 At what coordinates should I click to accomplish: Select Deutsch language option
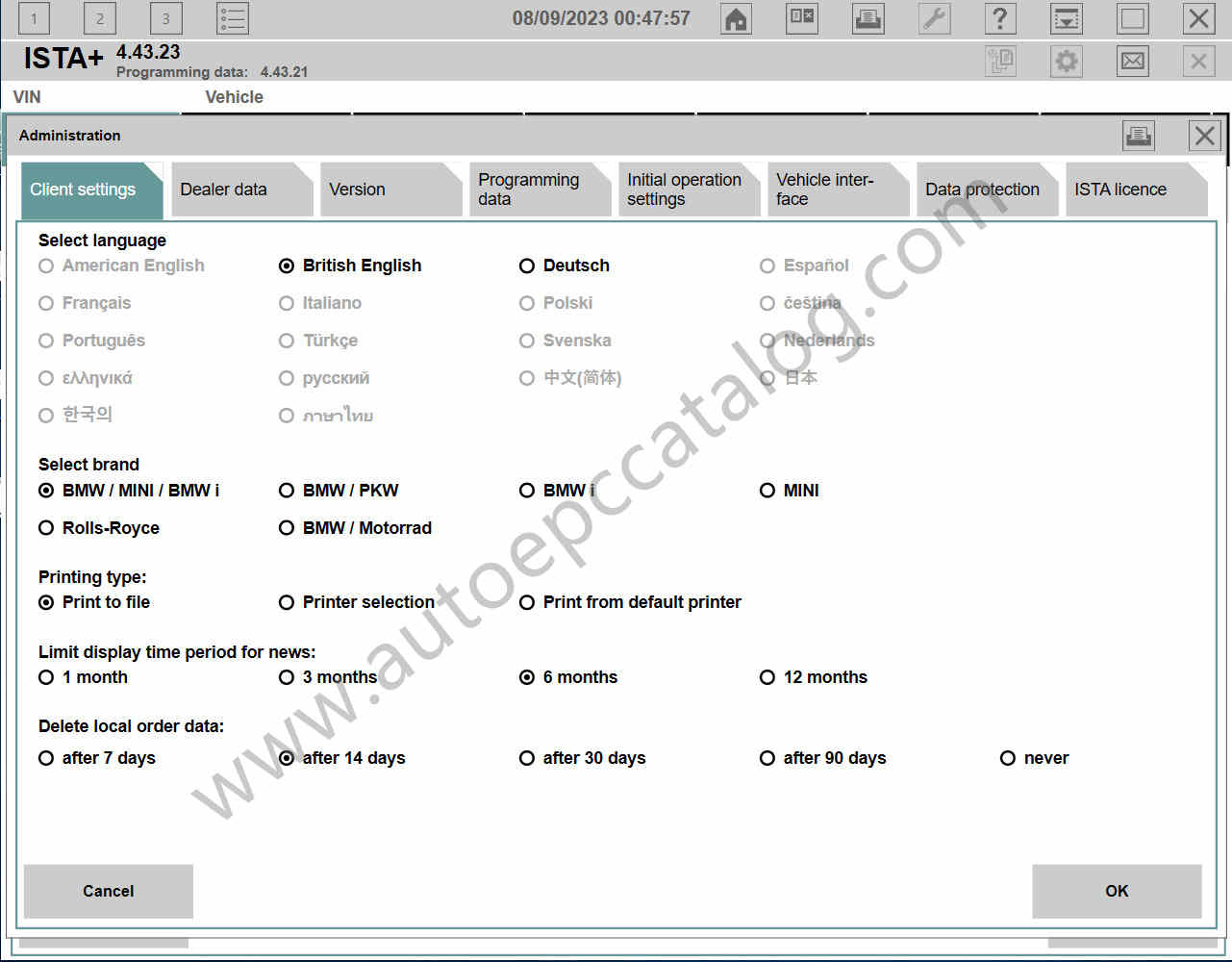click(x=565, y=266)
